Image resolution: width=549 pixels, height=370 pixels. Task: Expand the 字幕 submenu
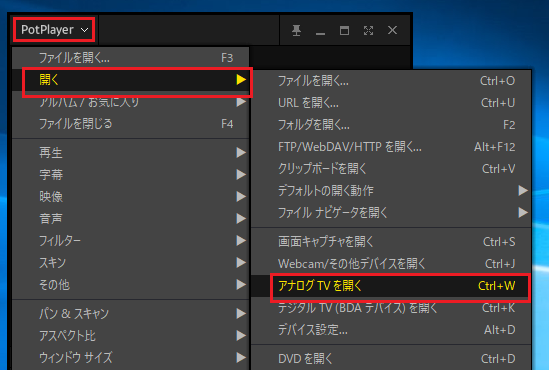point(131,174)
